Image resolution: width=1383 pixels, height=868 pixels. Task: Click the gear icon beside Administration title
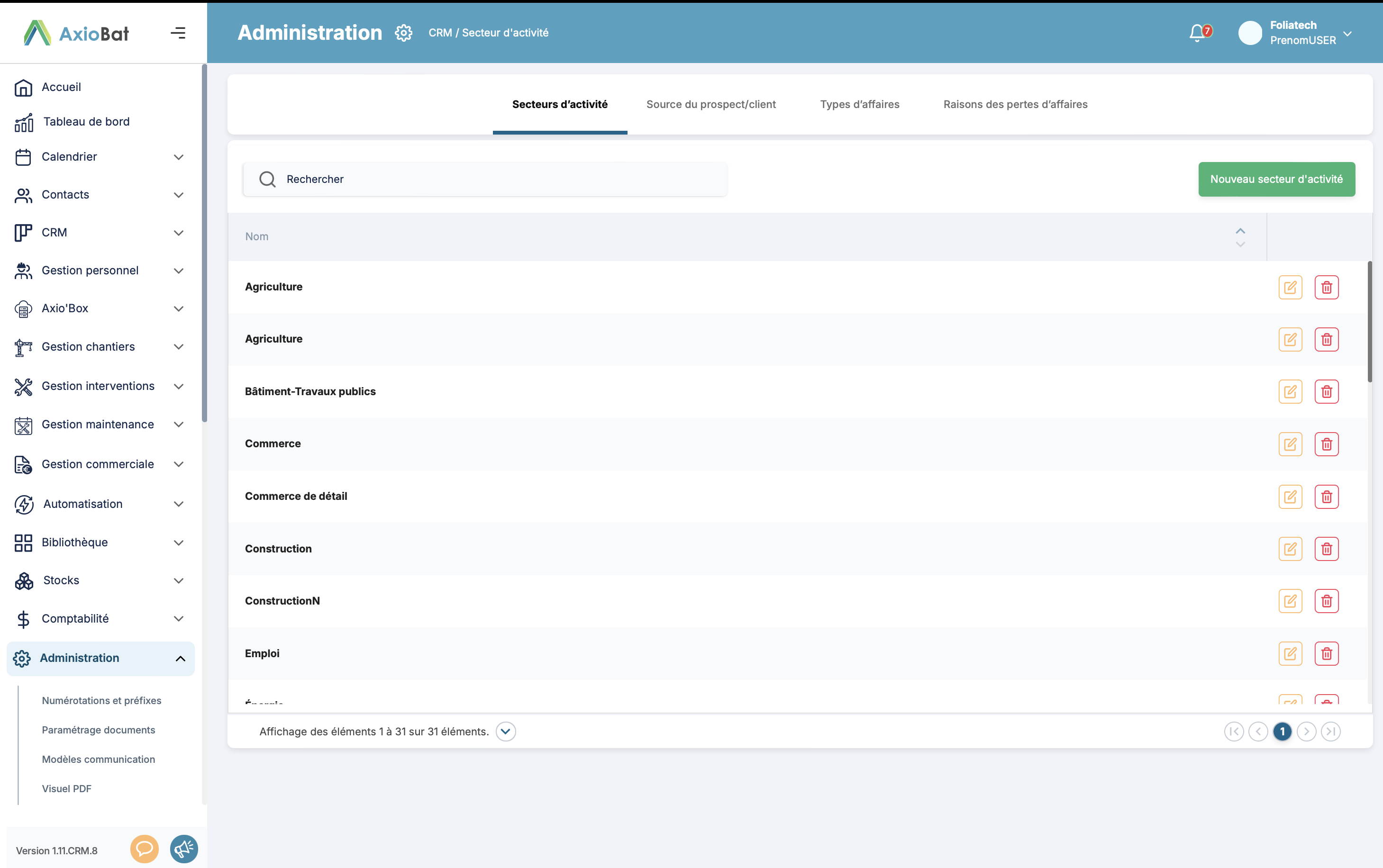404,33
